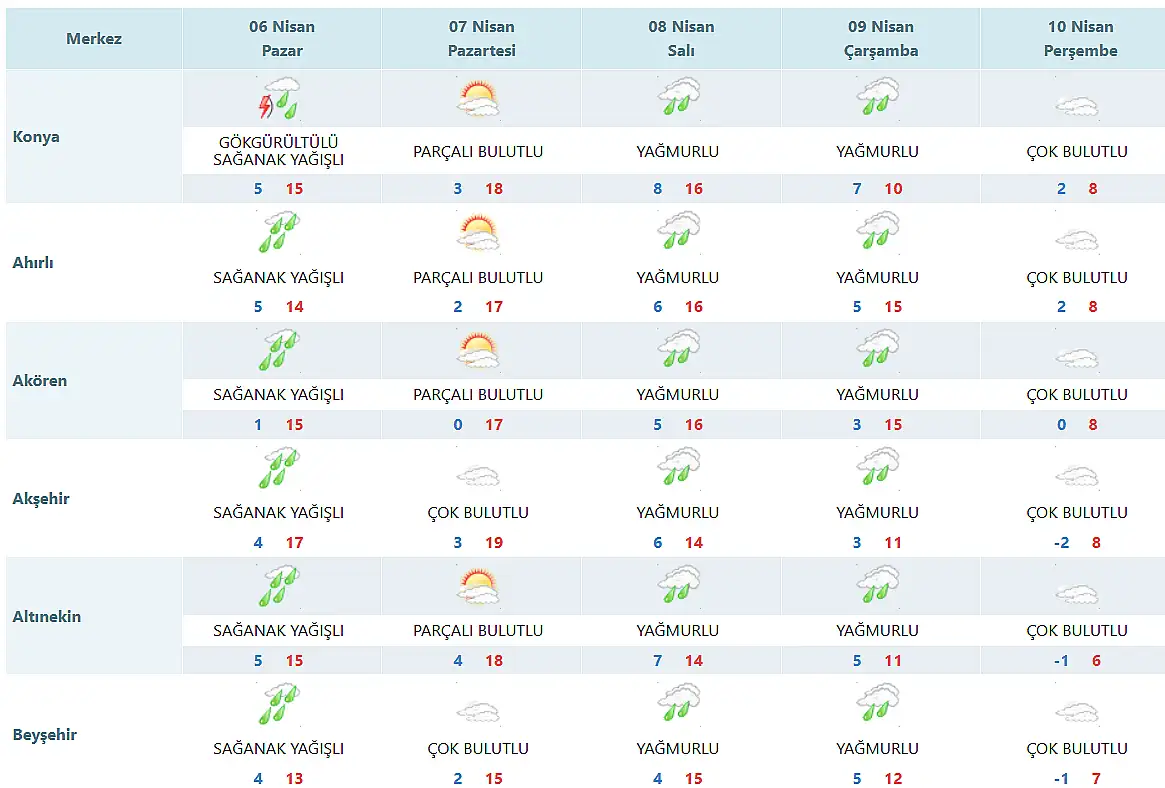
Task: Click Akören's cloudy icon for 10 Nisan
Action: pyautogui.click(x=1077, y=358)
